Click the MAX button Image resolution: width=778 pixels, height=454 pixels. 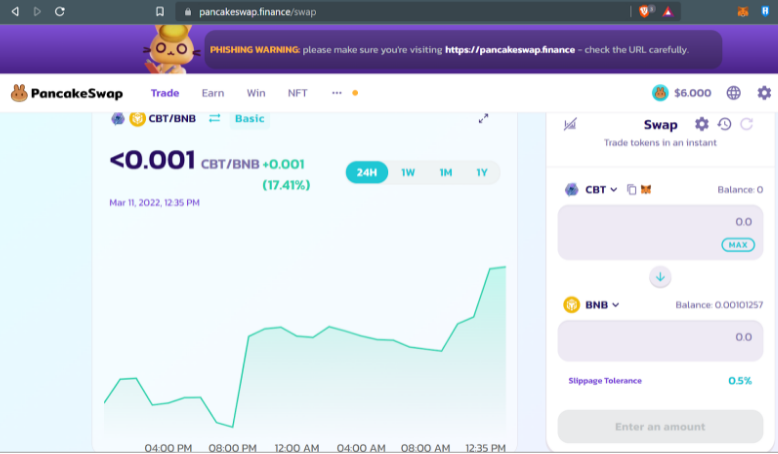(x=738, y=245)
